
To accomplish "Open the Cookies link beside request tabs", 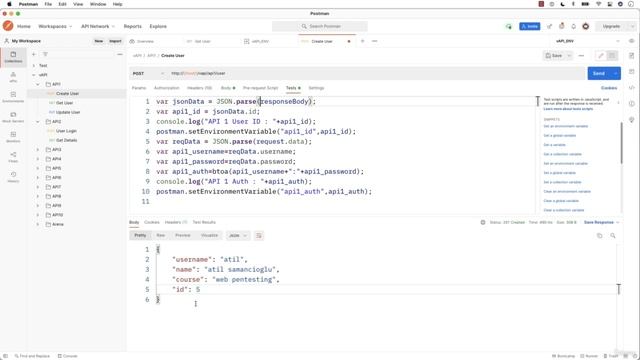I will coord(609,88).
